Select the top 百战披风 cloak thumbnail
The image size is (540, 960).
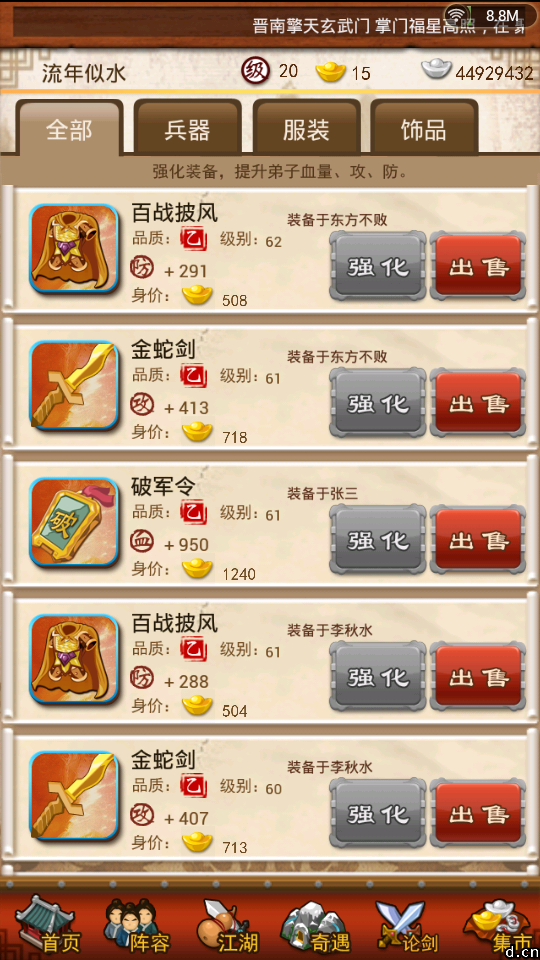tap(74, 249)
